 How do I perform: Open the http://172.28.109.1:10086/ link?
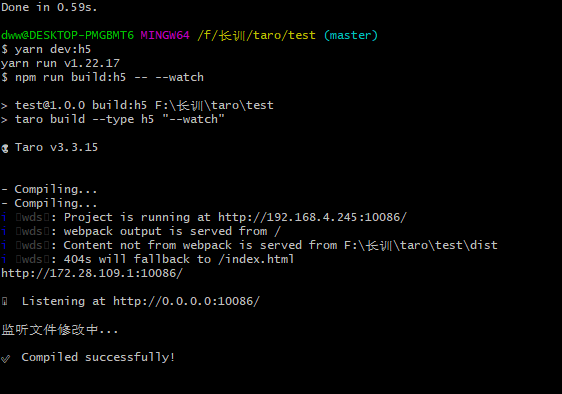point(92,273)
